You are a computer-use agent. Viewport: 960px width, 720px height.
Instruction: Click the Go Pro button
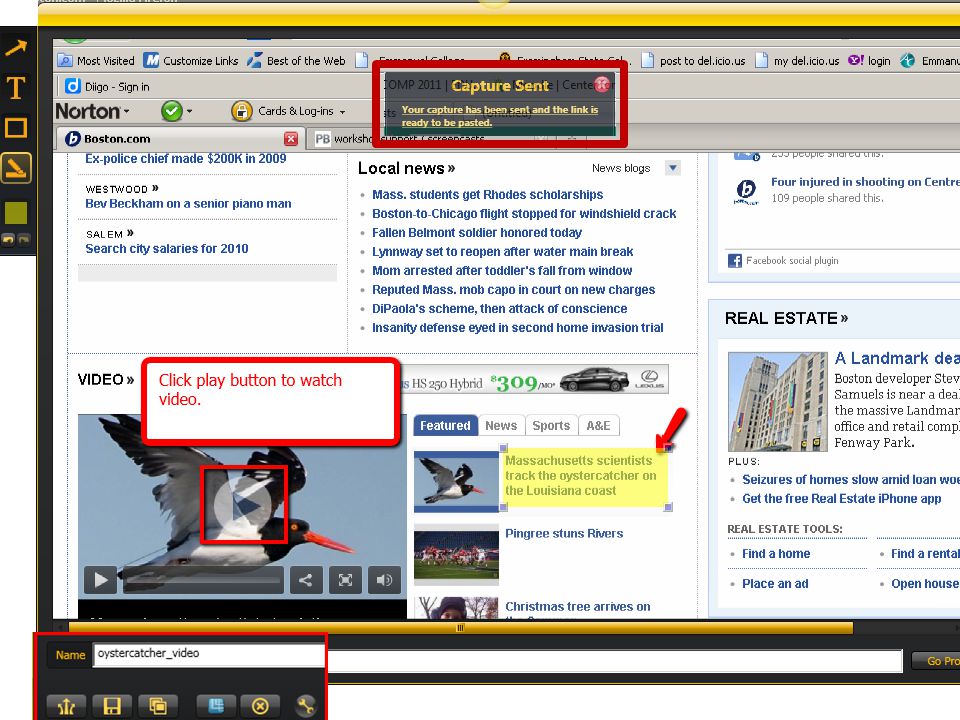coord(937,661)
